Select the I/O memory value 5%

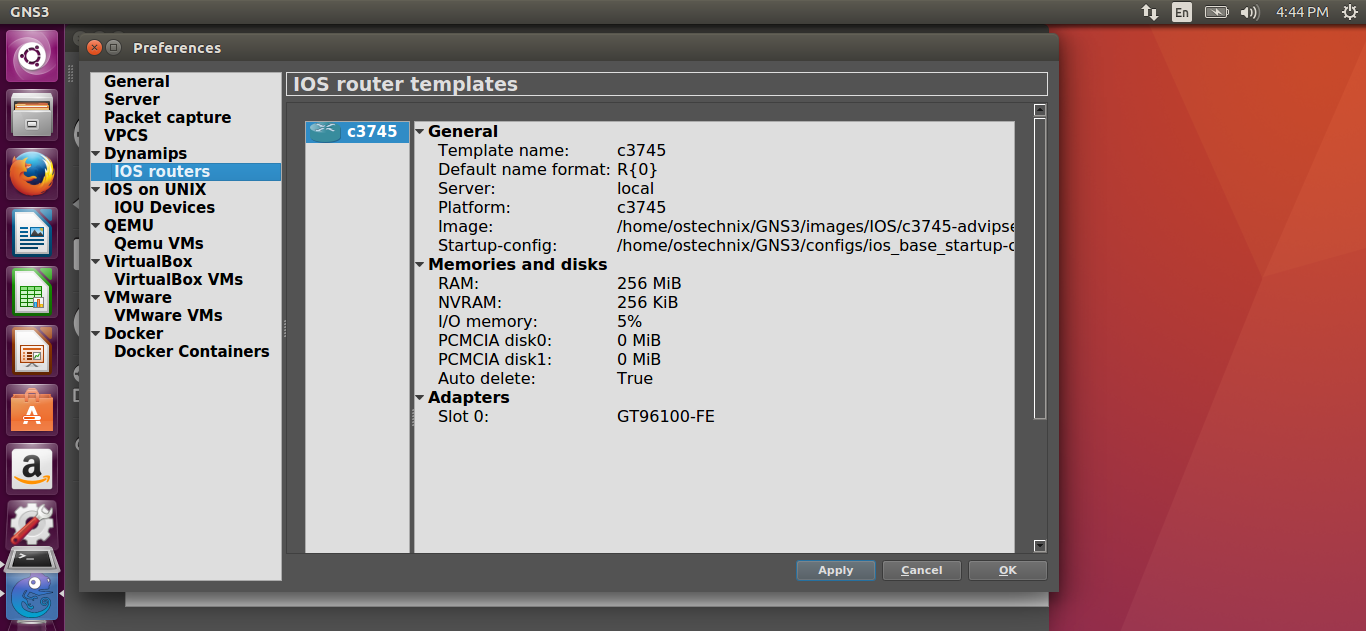629,322
